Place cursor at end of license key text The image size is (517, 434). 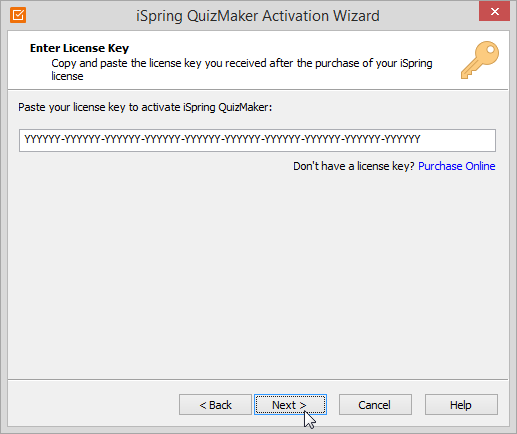click(421, 139)
